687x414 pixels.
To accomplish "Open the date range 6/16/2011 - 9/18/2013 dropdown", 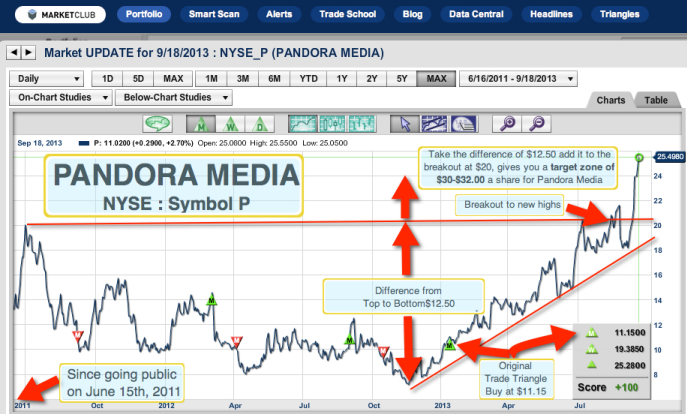I will coord(518,79).
